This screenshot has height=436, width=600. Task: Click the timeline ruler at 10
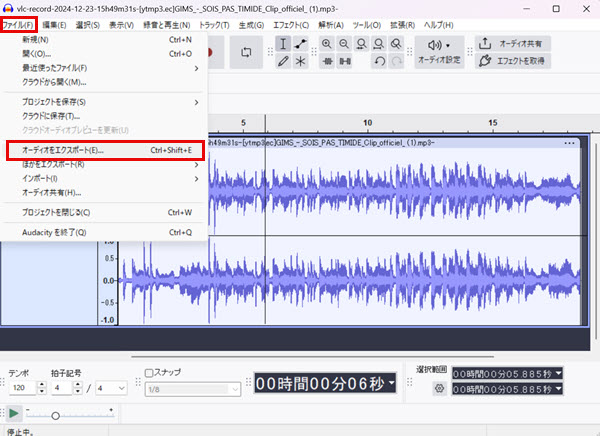click(x=367, y=123)
